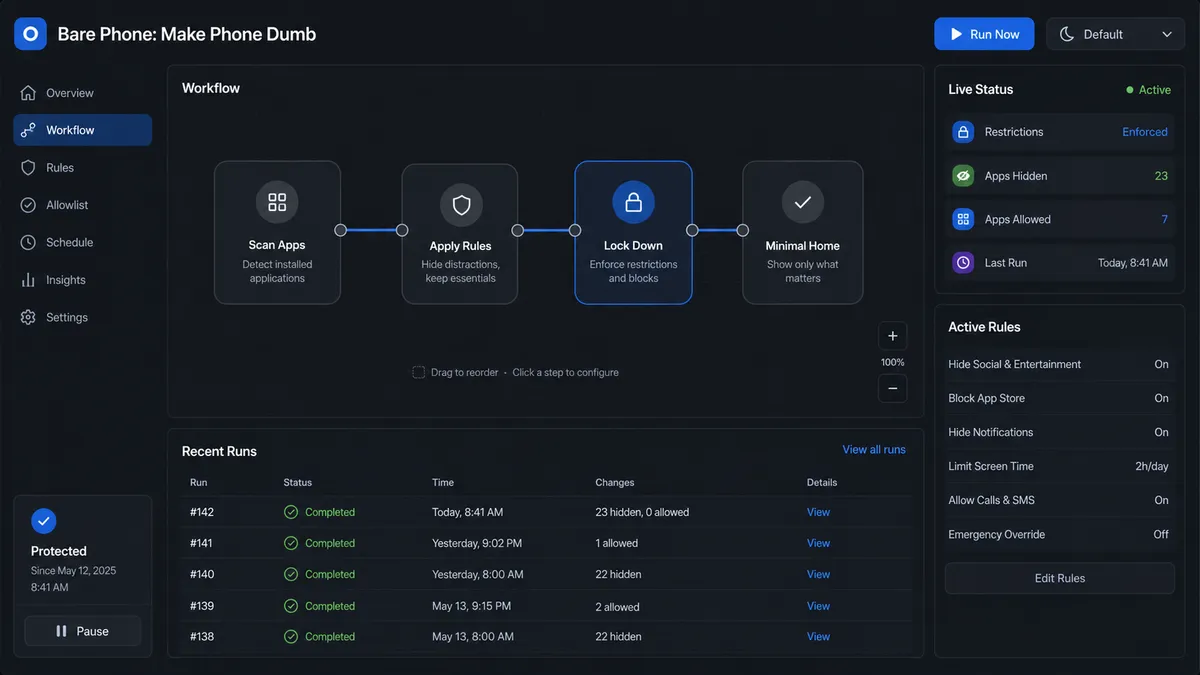
Task: Pause protection with the Pause button
Action: pyautogui.click(x=83, y=631)
